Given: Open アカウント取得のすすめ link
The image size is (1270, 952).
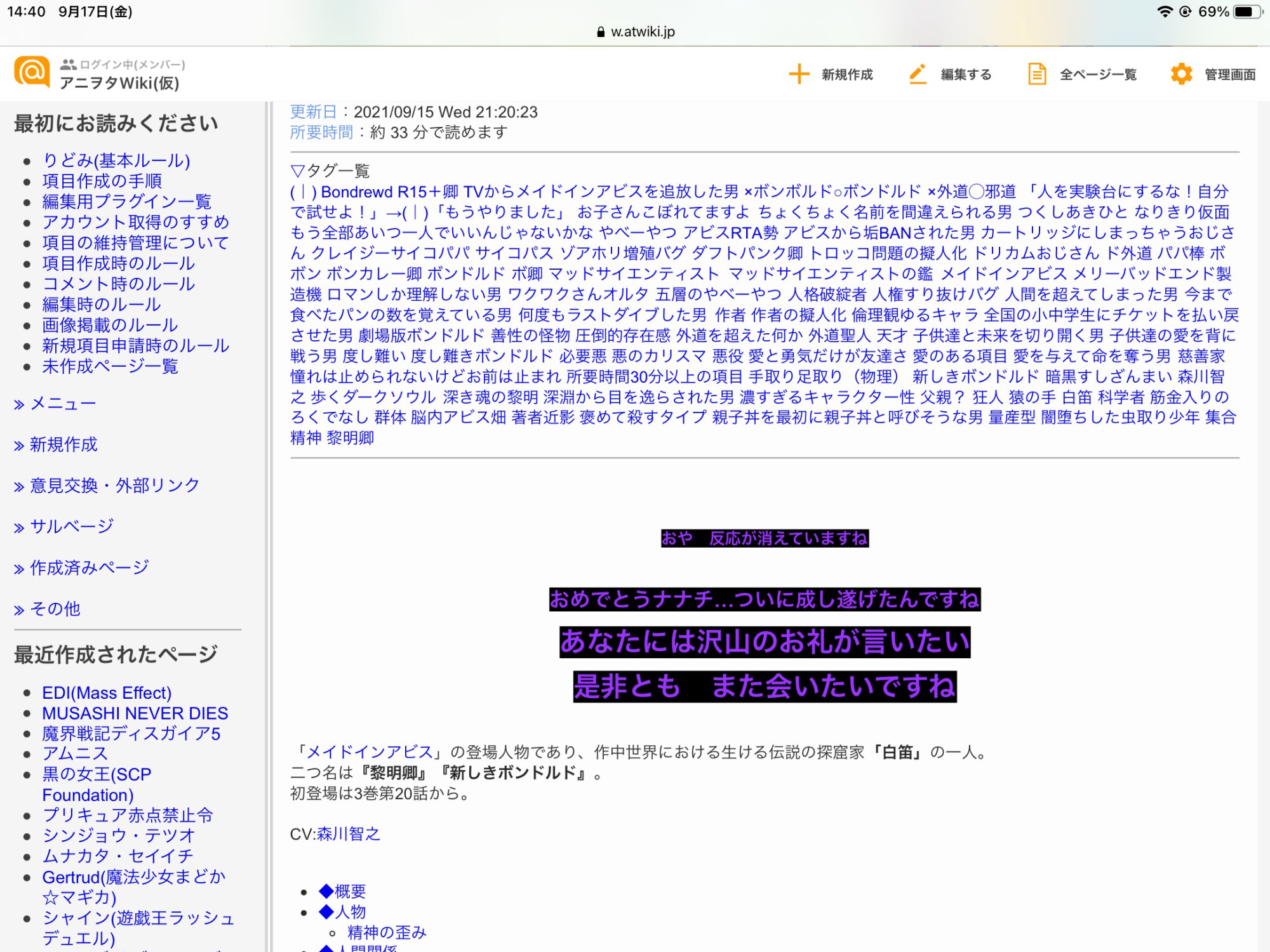Looking at the screenshot, I should click(x=136, y=222).
